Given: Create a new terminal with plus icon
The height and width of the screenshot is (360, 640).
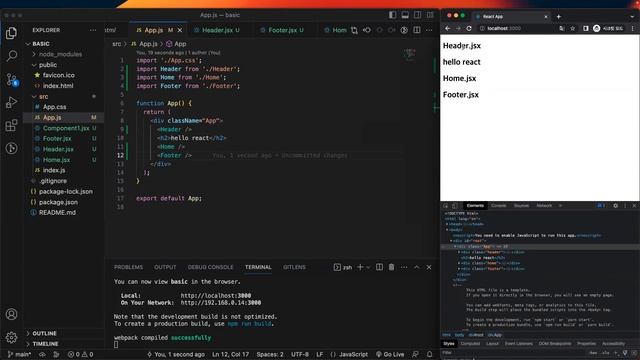Looking at the screenshot, I should pyautogui.click(x=360, y=267).
